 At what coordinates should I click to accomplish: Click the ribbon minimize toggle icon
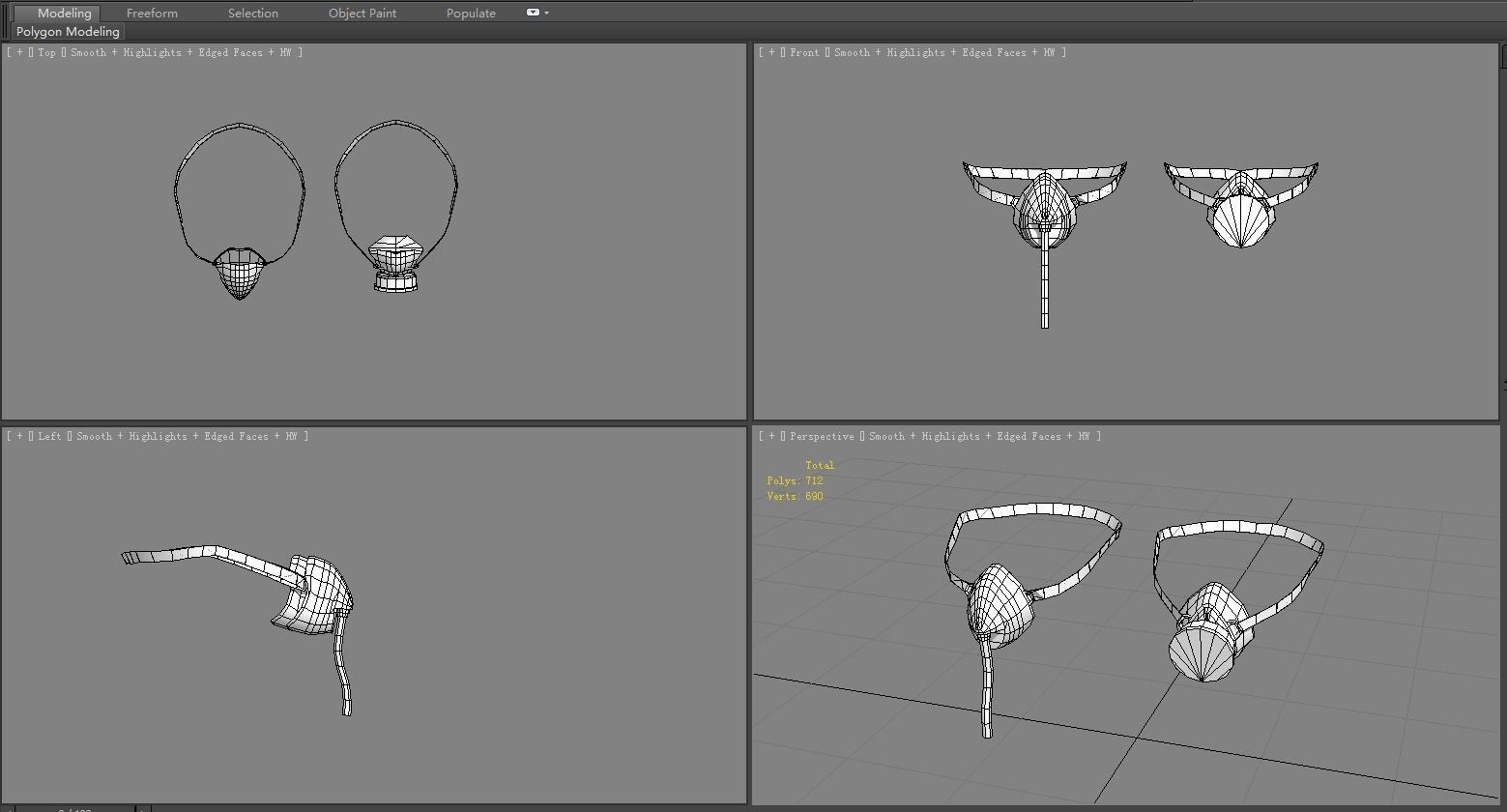[x=533, y=13]
